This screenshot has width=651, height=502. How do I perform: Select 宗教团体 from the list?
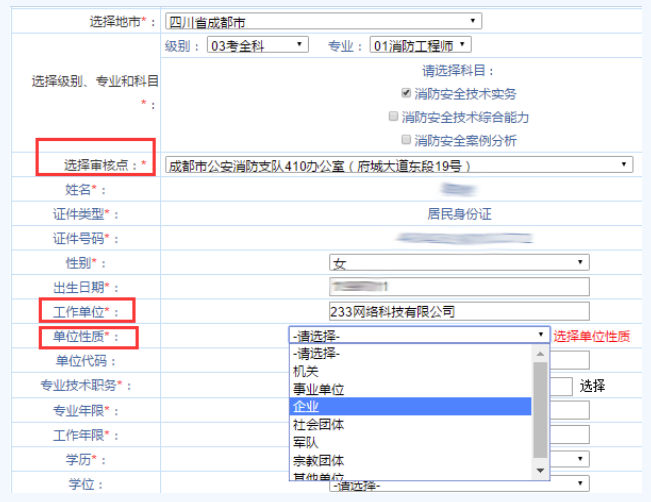pos(318,461)
